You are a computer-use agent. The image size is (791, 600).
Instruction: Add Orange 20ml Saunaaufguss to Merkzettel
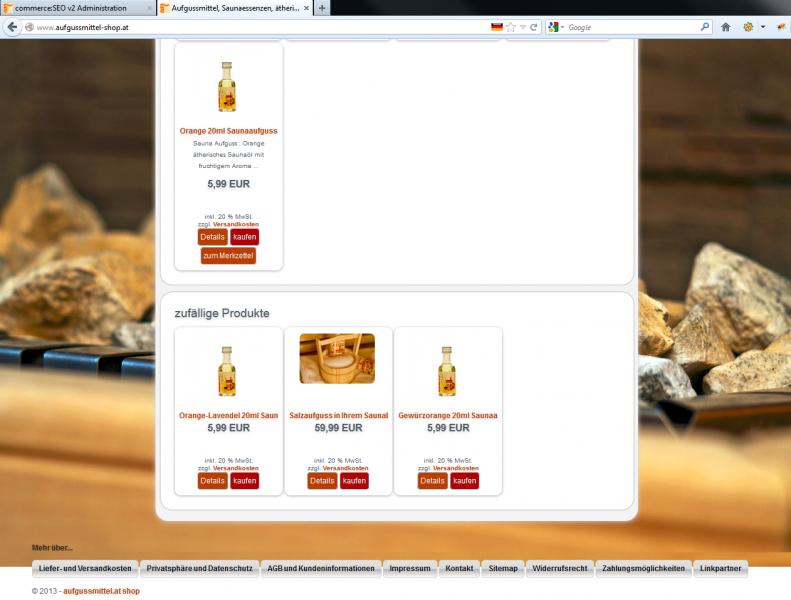228,256
